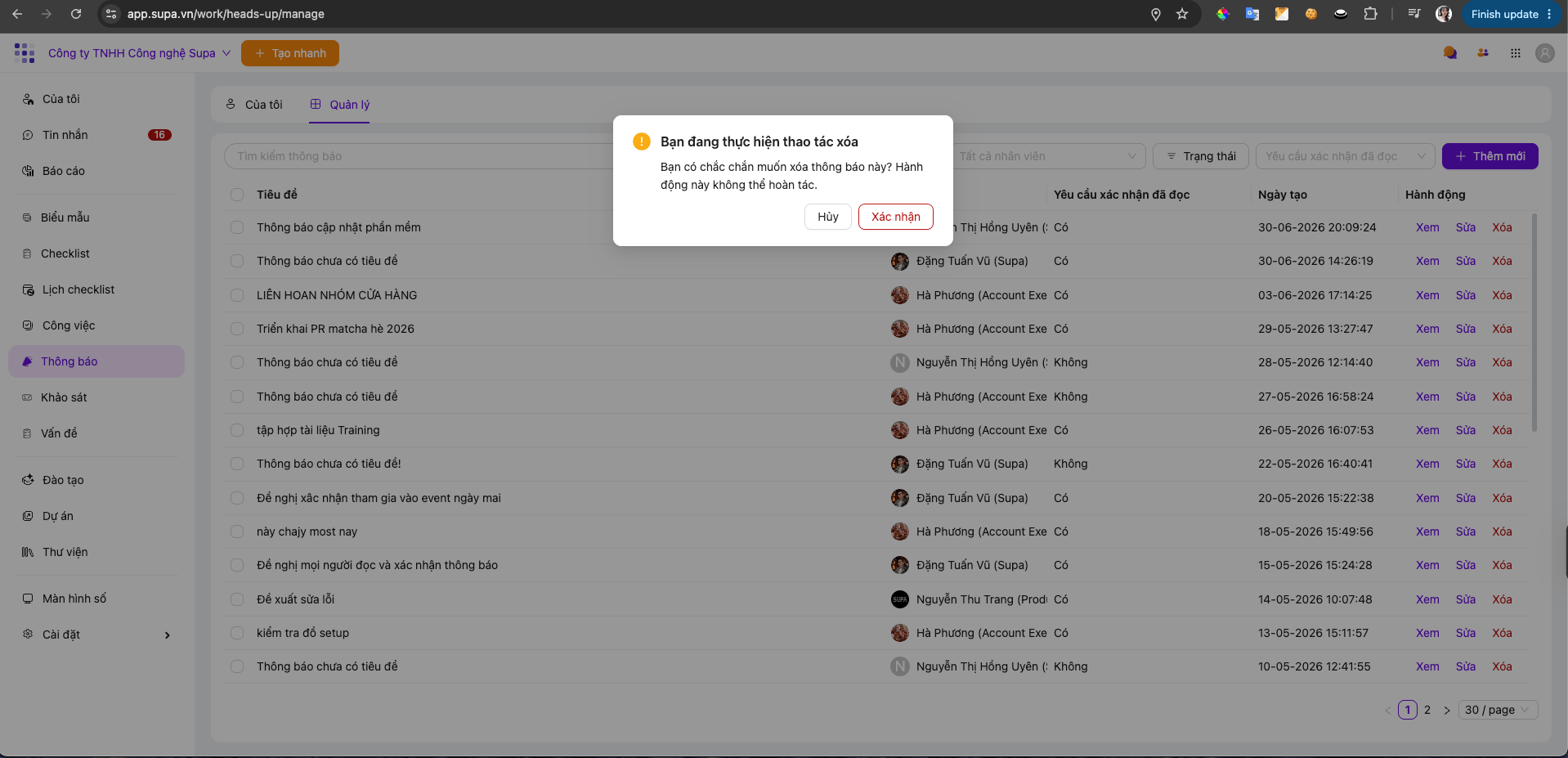Go to next page arrow in pagination
This screenshot has width=1568, height=758.
pos(1447,710)
